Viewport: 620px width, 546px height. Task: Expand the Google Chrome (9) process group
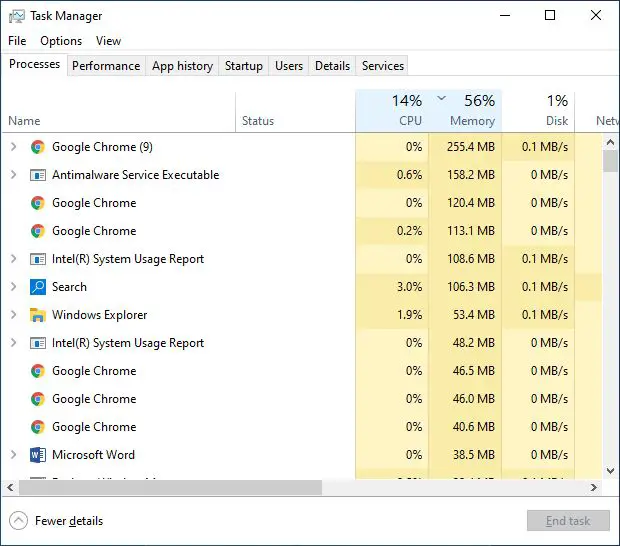pos(13,147)
